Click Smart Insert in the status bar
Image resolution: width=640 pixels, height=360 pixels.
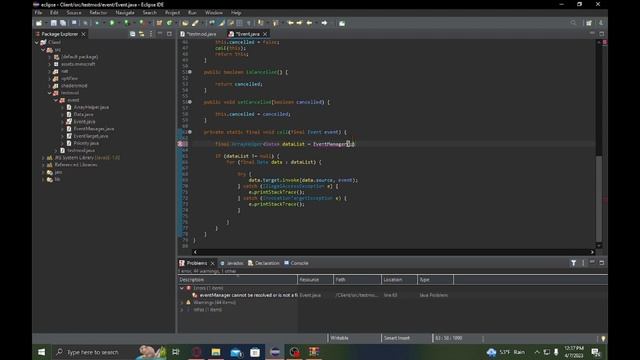click(x=397, y=338)
